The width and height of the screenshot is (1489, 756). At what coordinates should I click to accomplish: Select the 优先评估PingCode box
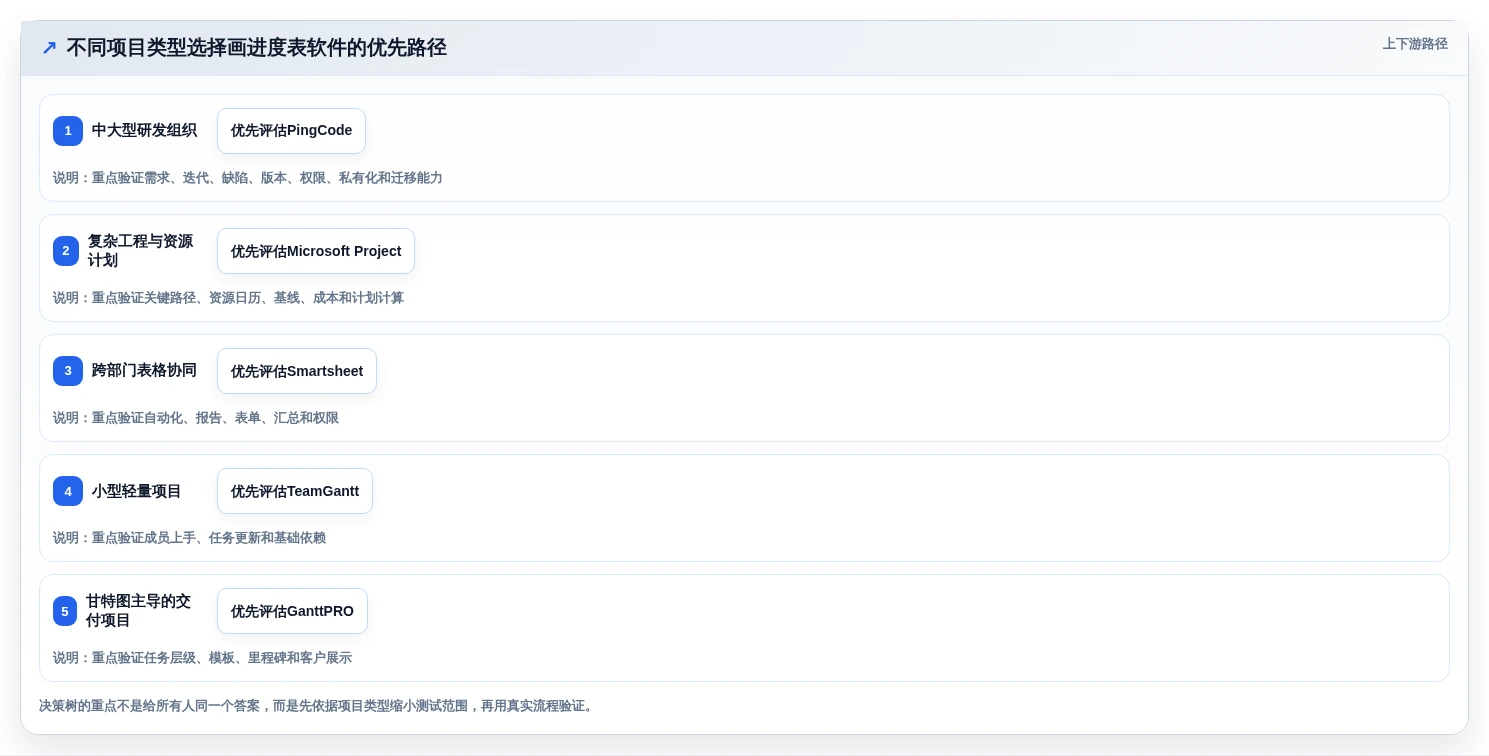(291, 131)
